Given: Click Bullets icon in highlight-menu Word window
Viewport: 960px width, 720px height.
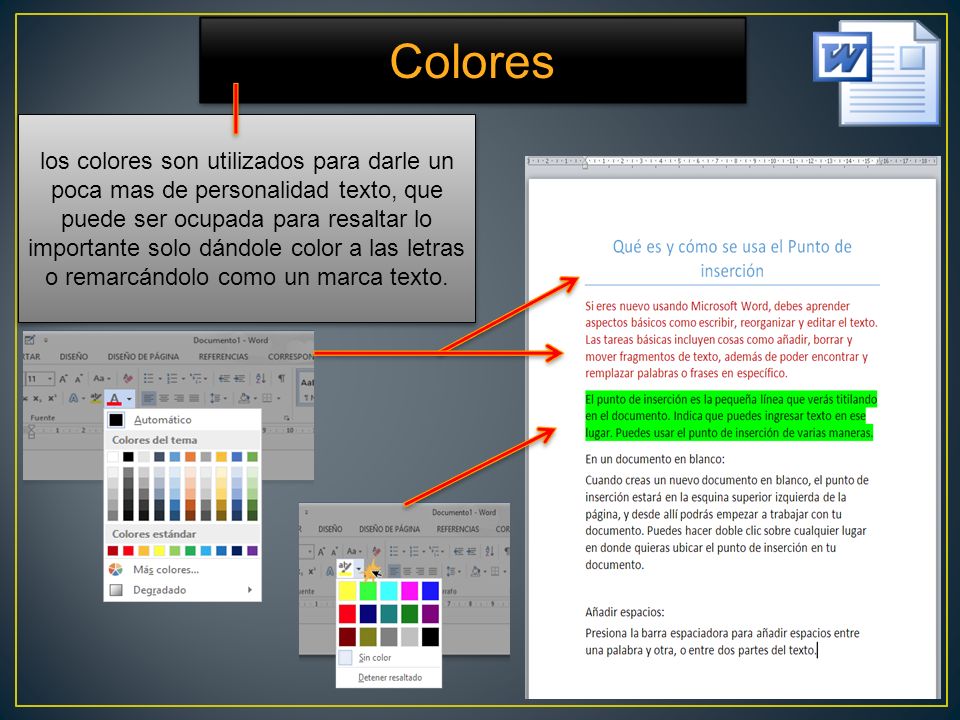Looking at the screenshot, I should (x=394, y=551).
